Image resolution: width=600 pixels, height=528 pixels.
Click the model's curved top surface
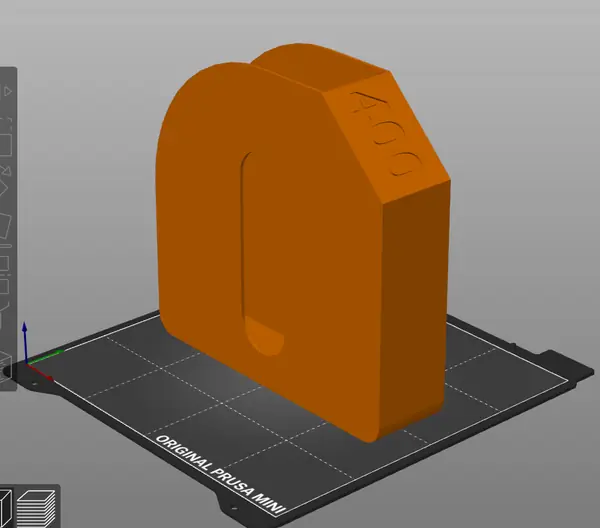pyautogui.click(x=318, y=65)
